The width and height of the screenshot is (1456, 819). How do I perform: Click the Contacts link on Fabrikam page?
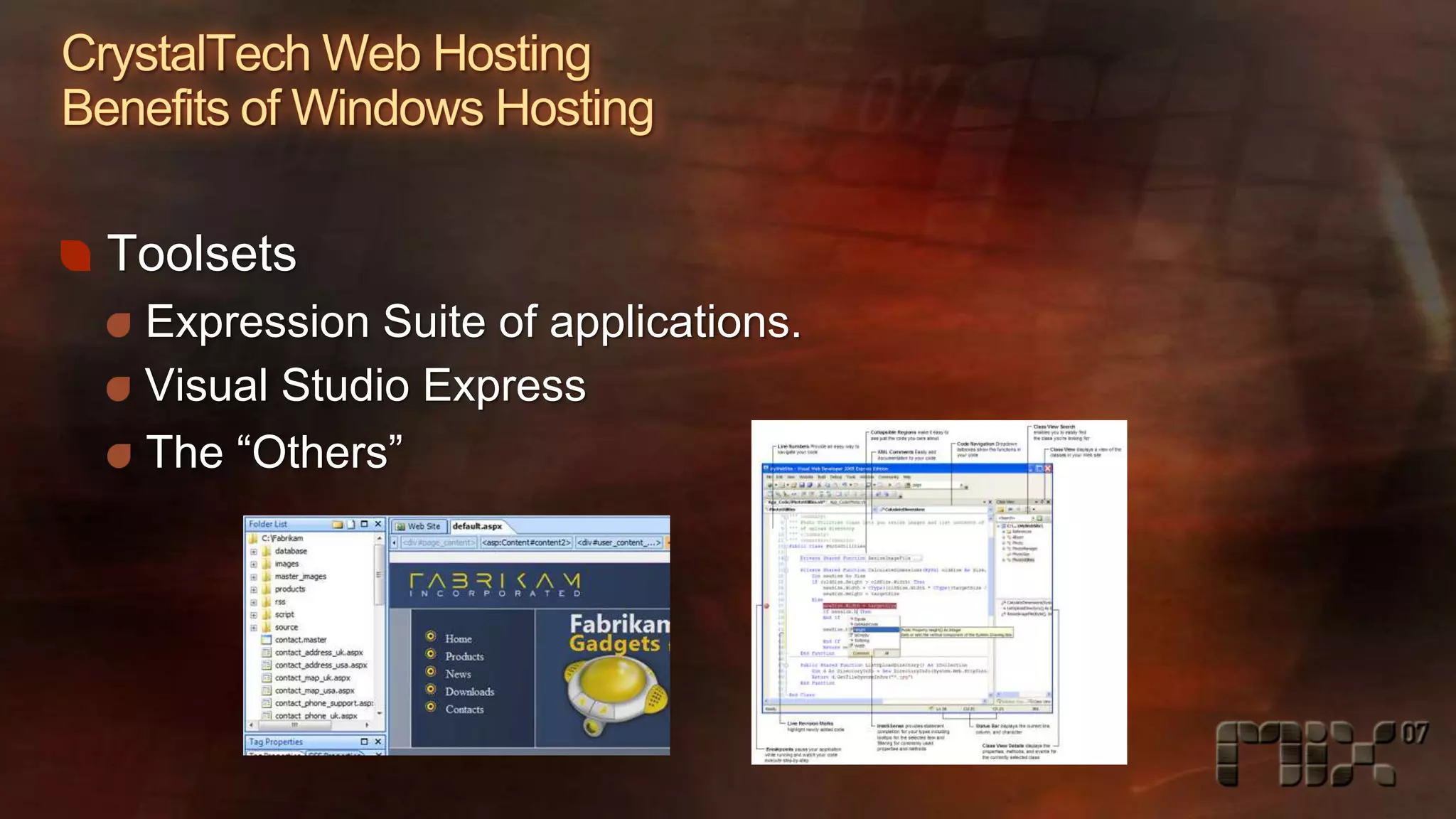pyautogui.click(x=464, y=710)
